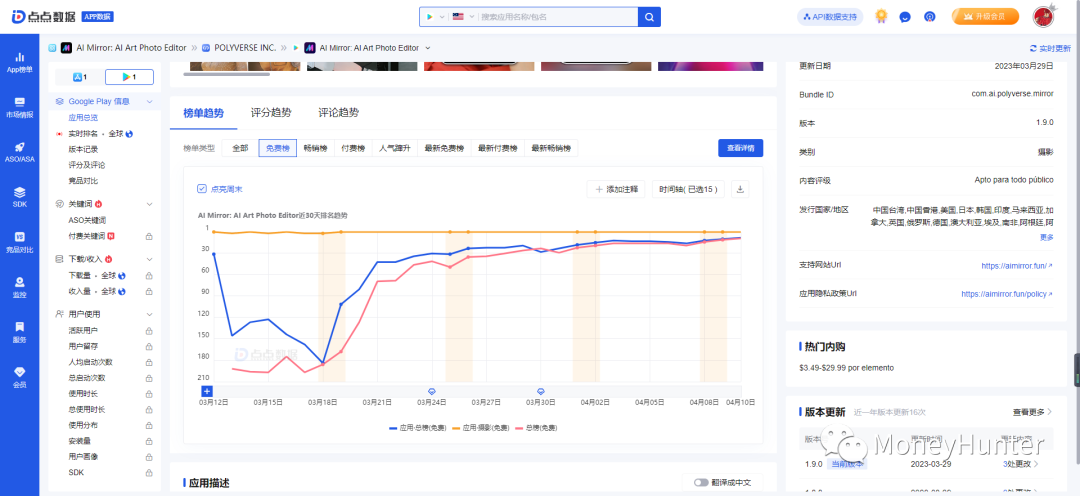The height and width of the screenshot is (496, 1080).
Task: Open the https://aimirror.fun/ link
Action: click(1017, 265)
